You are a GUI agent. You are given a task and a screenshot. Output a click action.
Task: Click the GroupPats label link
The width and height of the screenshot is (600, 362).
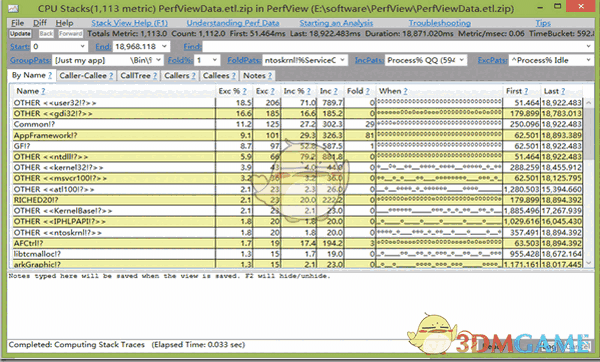[30, 60]
